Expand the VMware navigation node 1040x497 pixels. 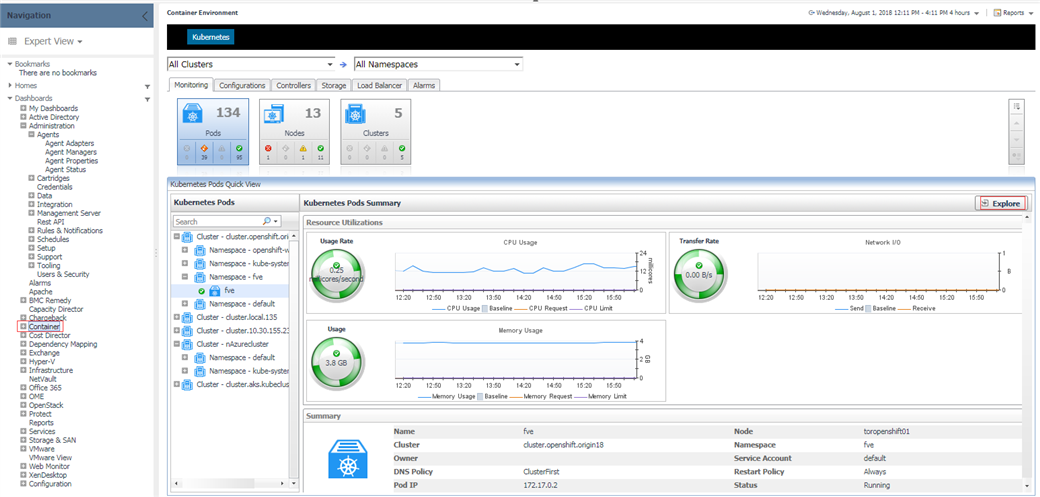23,449
